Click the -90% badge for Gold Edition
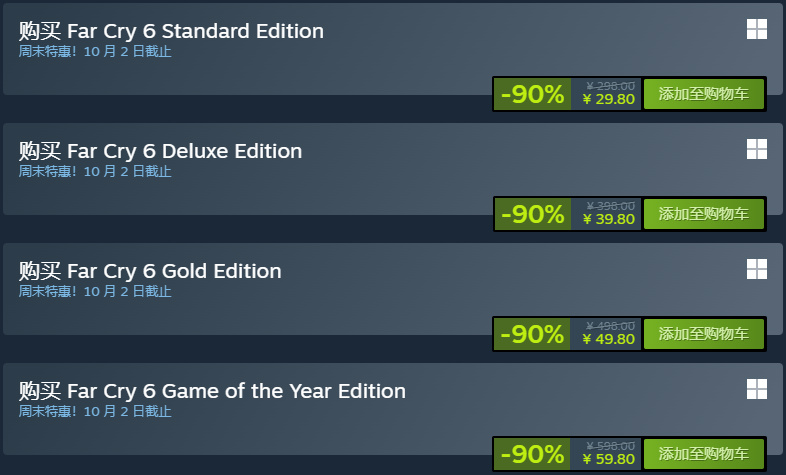The width and height of the screenshot is (786, 475). point(532,334)
